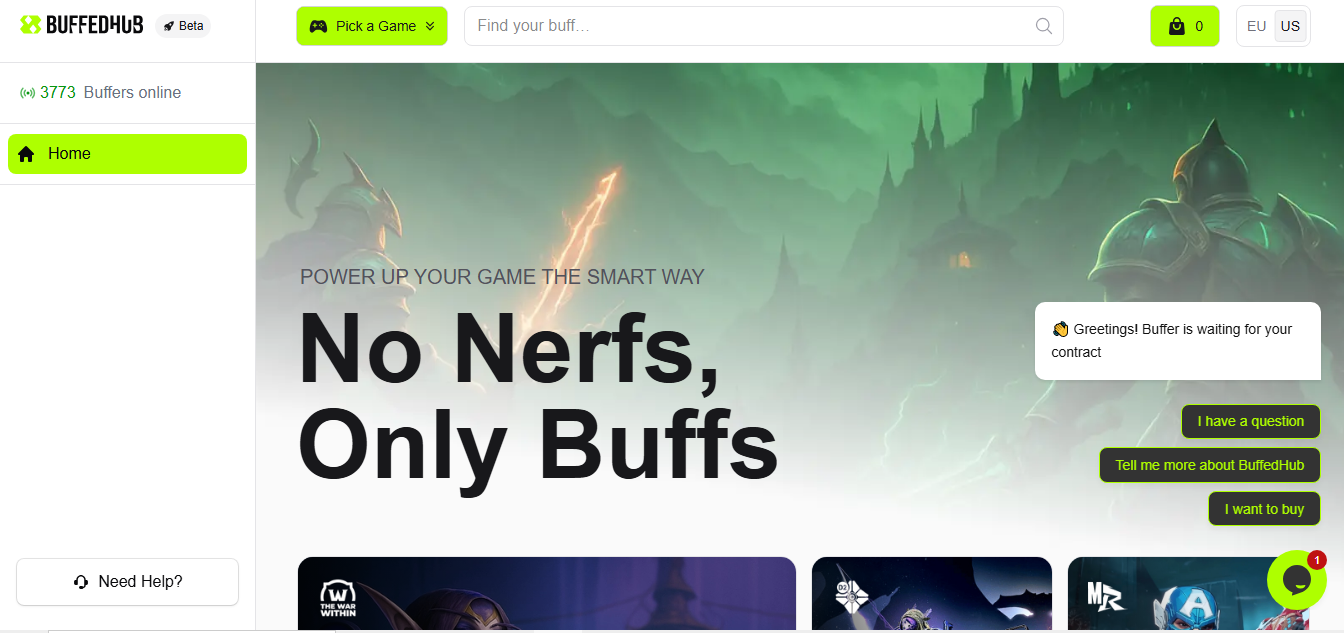Click the Pick a Game chevron arrows
This screenshot has height=633, width=1344.
pos(430,26)
